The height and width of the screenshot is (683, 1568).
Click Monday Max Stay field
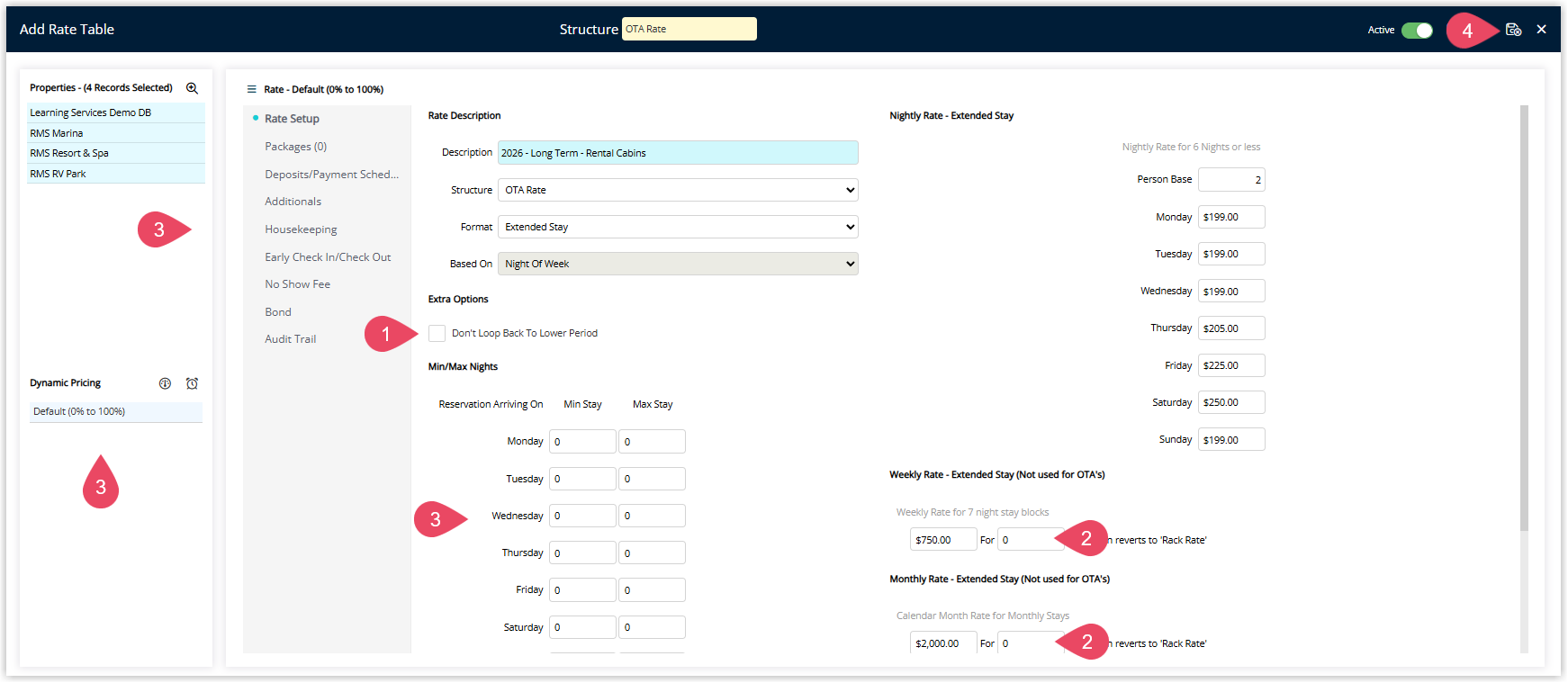652,442
